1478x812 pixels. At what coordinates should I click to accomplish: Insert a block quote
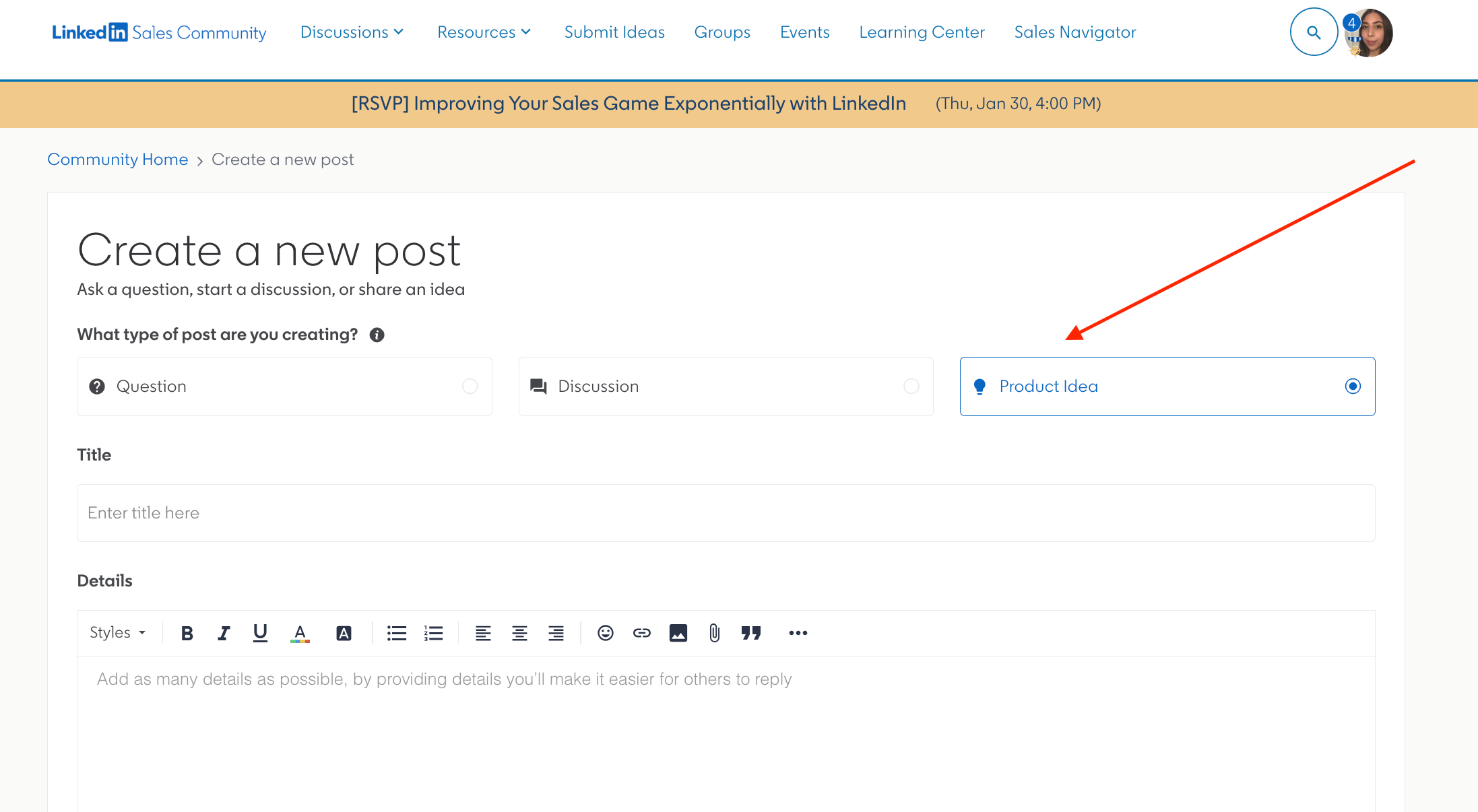coord(751,633)
